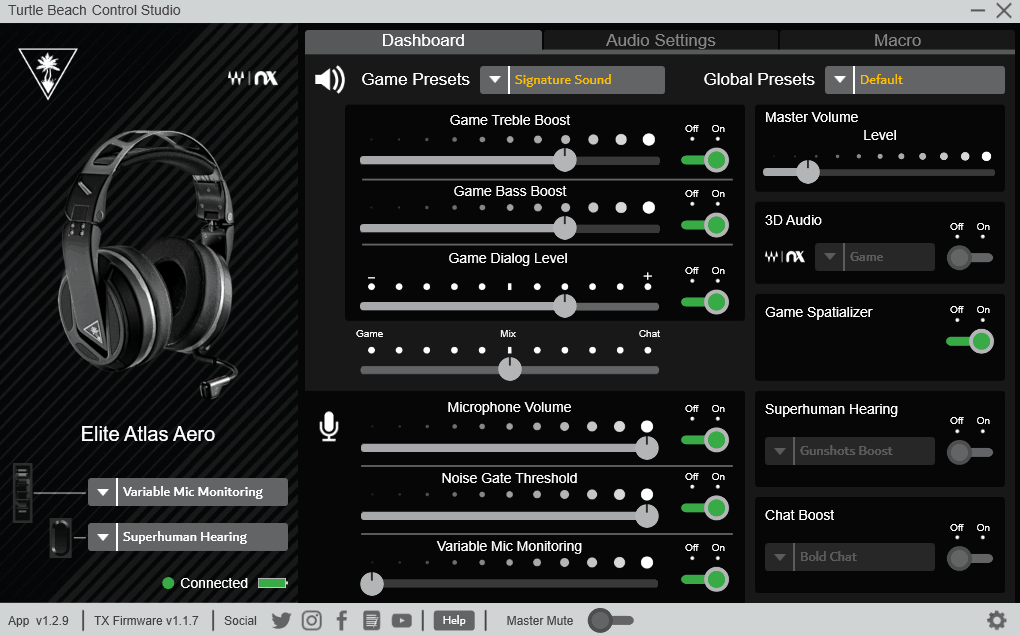This screenshot has width=1020, height=636.
Task: Click the Help button
Action: pyautogui.click(x=454, y=620)
